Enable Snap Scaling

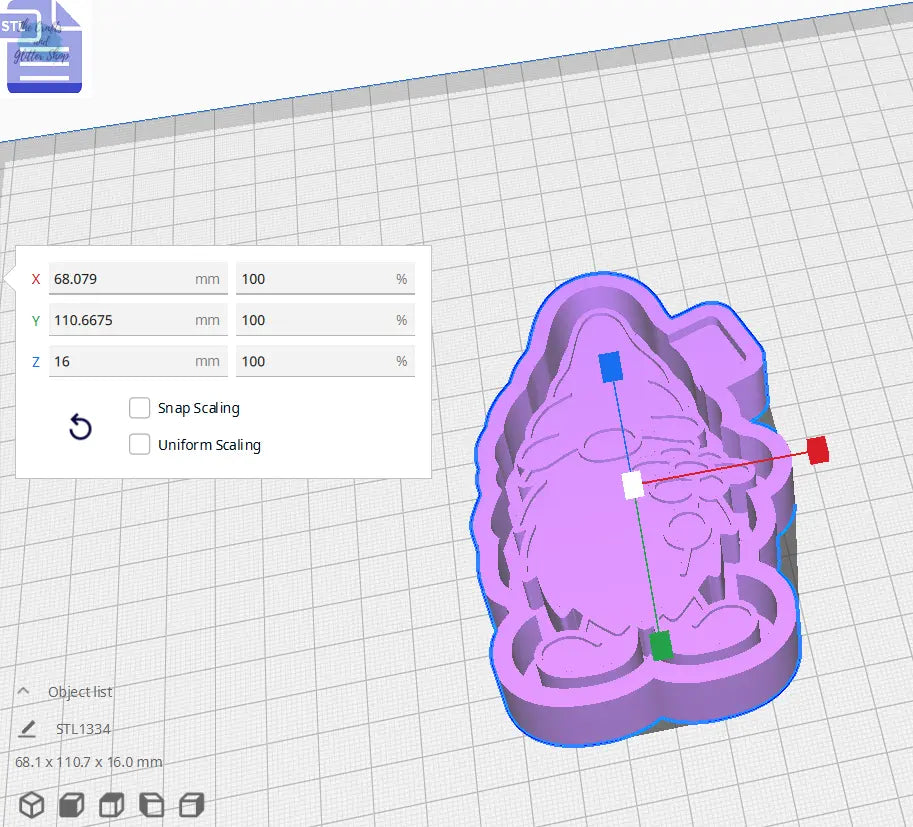[139, 408]
